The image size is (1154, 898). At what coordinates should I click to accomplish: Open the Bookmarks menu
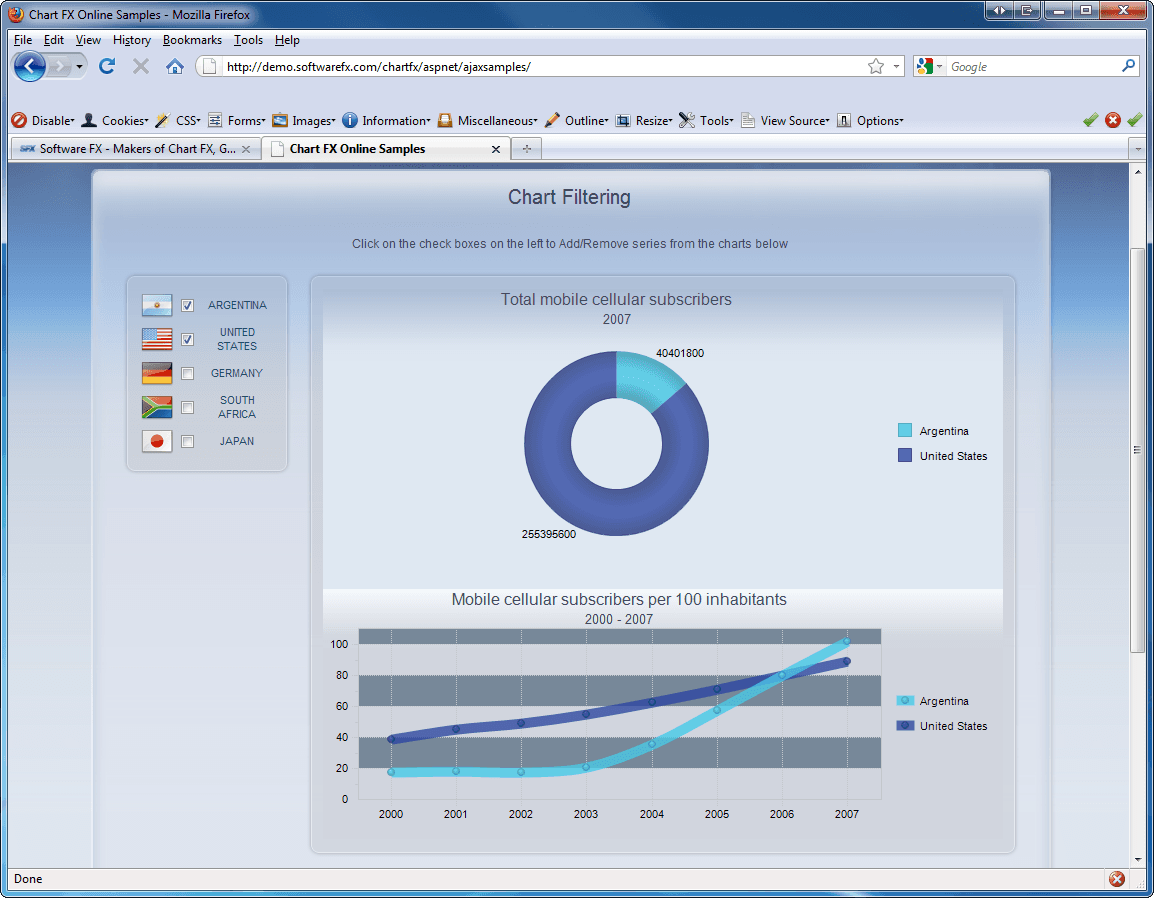point(192,40)
